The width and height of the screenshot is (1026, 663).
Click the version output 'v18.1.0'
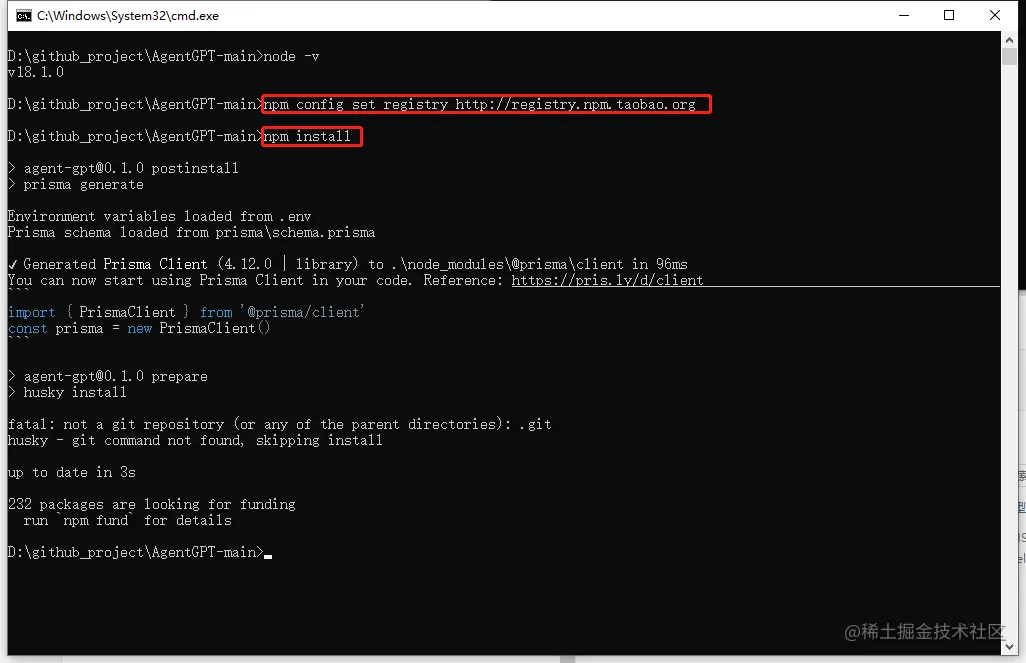pyautogui.click(x=36, y=72)
